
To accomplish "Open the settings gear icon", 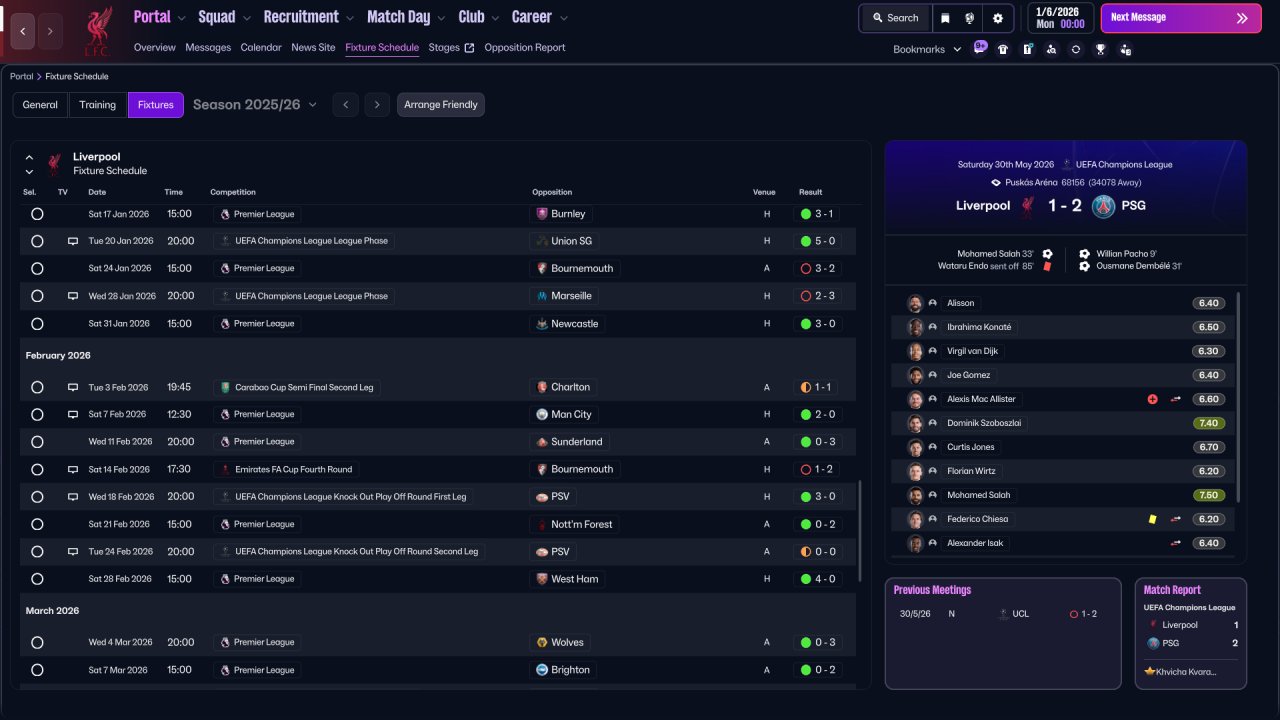I will (x=998, y=18).
